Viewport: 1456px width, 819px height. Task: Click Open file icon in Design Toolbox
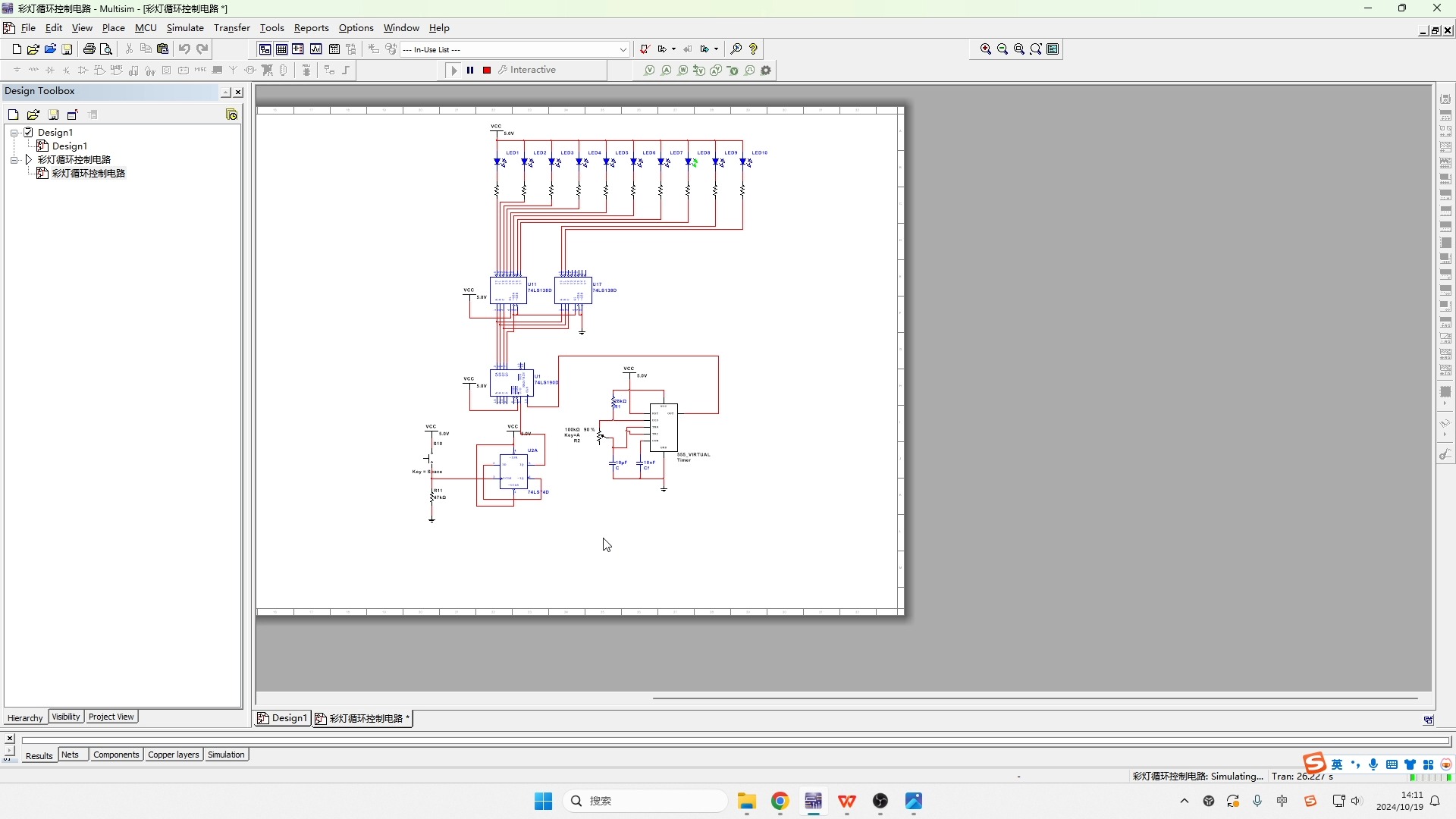[33, 115]
